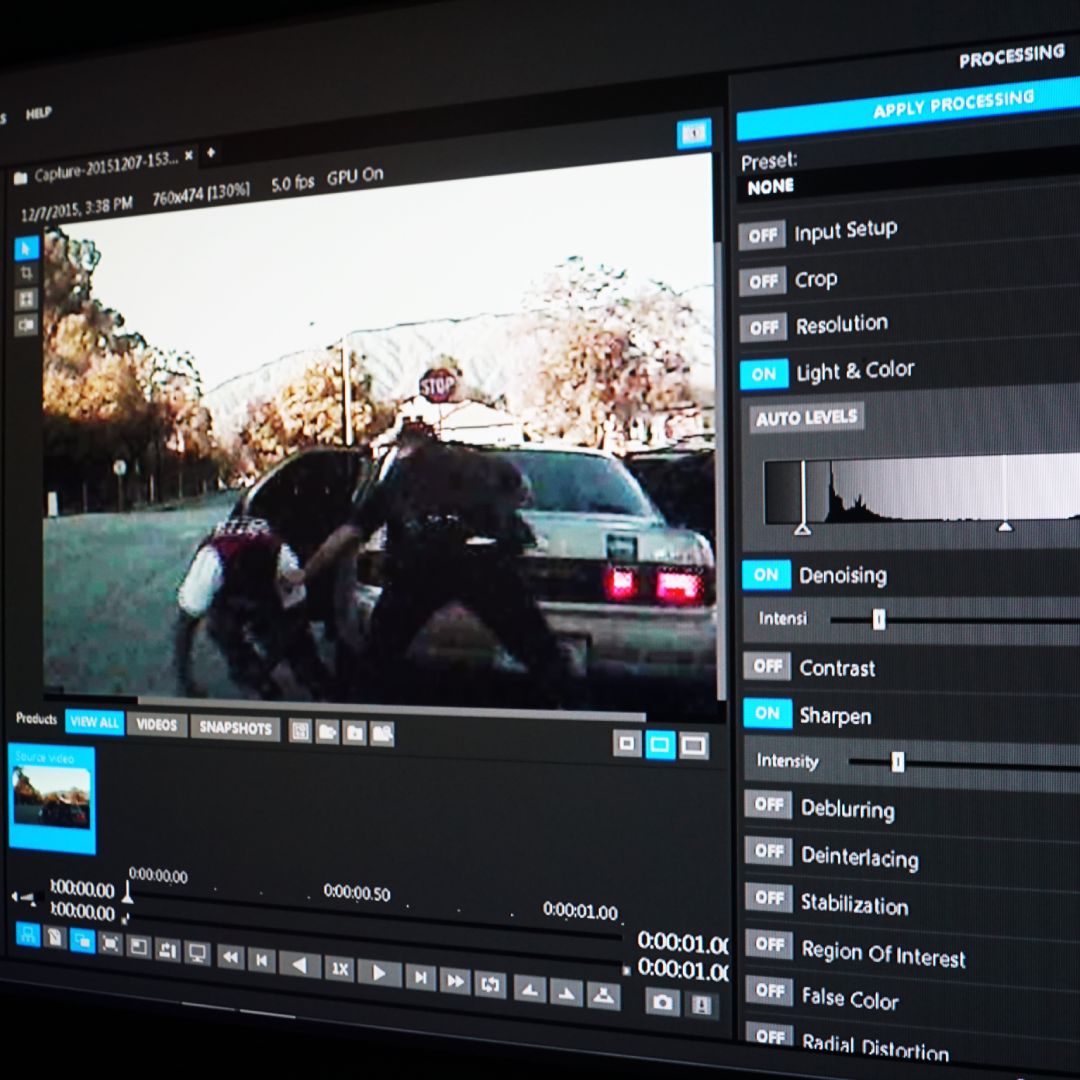The height and width of the screenshot is (1080, 1080).
Task: Select the VIEW ALL tab
Action: 93,722
